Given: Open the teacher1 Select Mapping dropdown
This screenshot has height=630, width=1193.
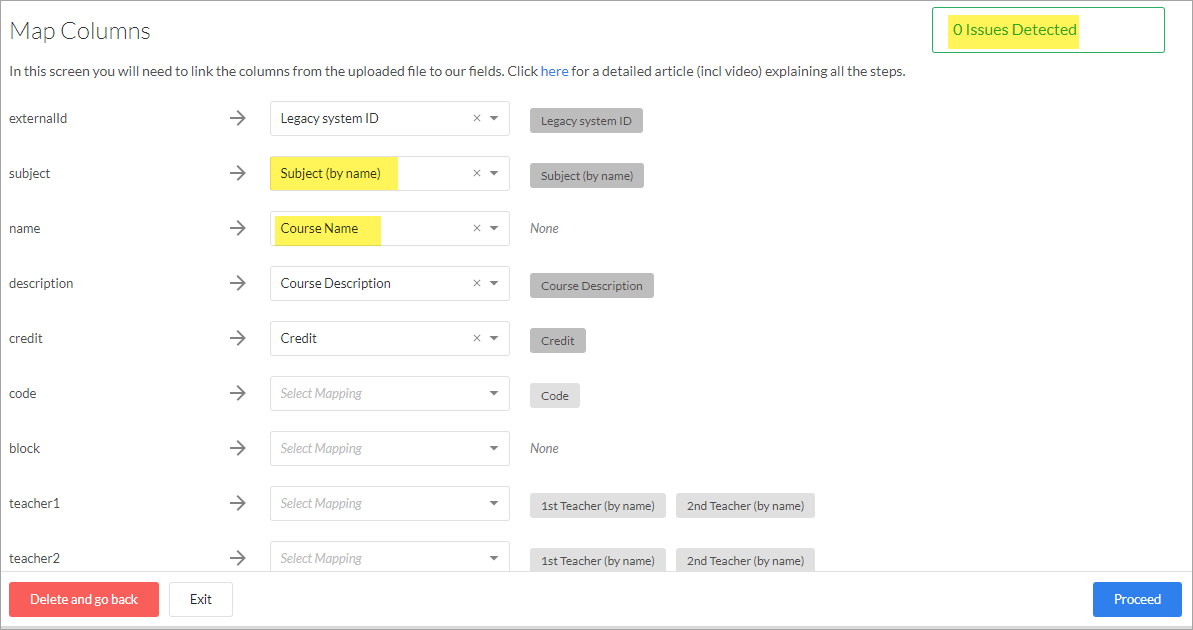Looking at the screenshot, I should coord(390,503).
